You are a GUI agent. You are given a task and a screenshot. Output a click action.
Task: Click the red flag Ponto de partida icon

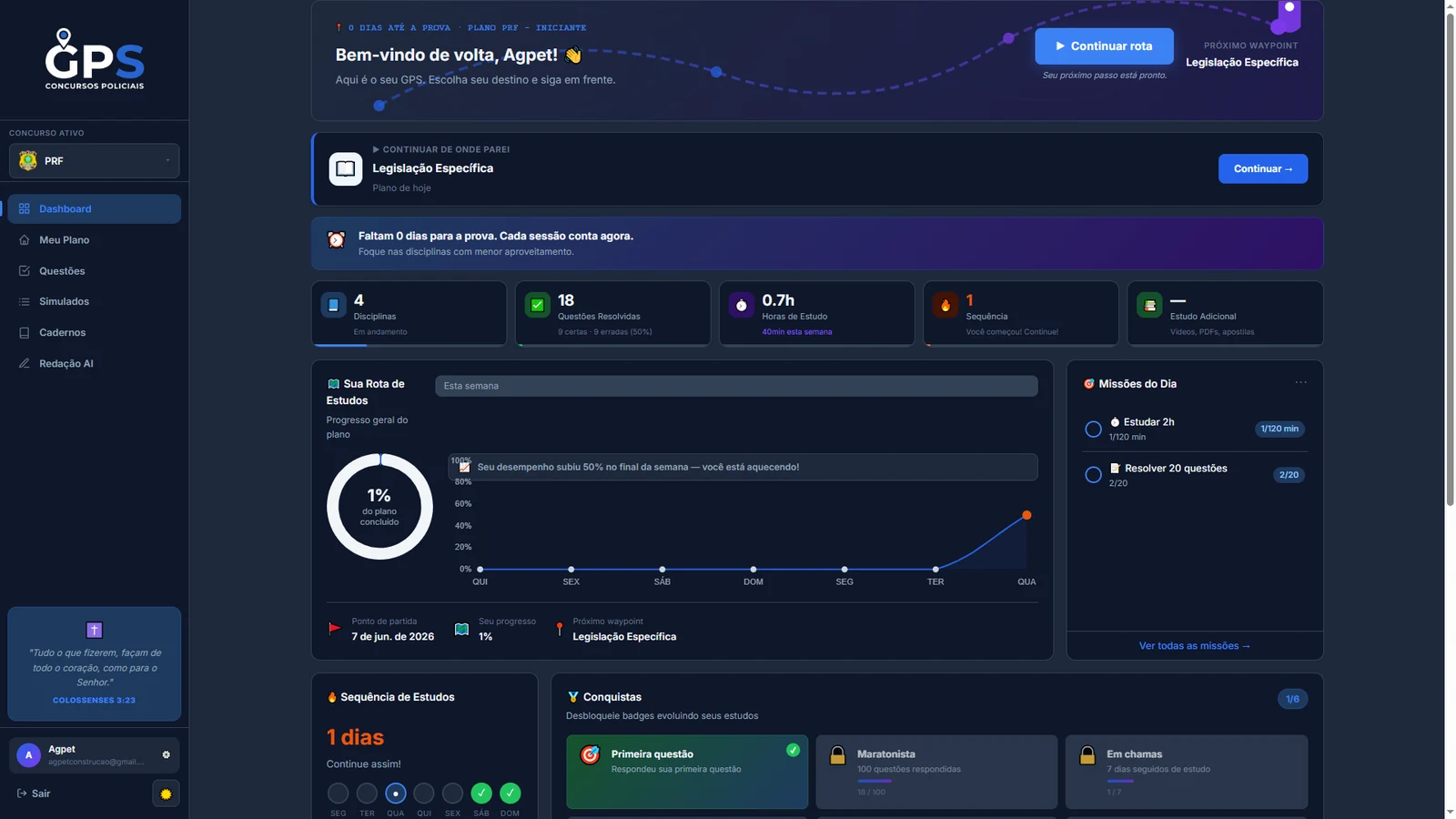334,628
